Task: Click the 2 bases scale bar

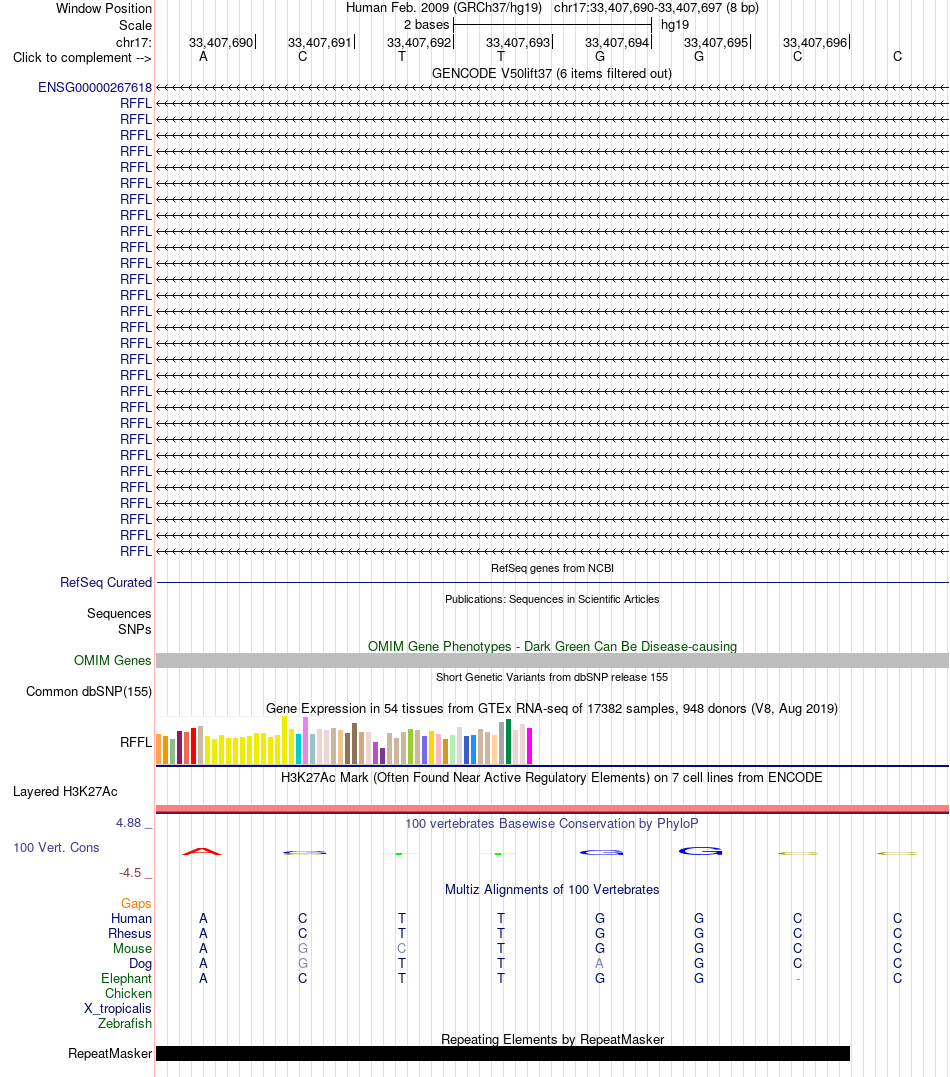Action: (552, 25)
